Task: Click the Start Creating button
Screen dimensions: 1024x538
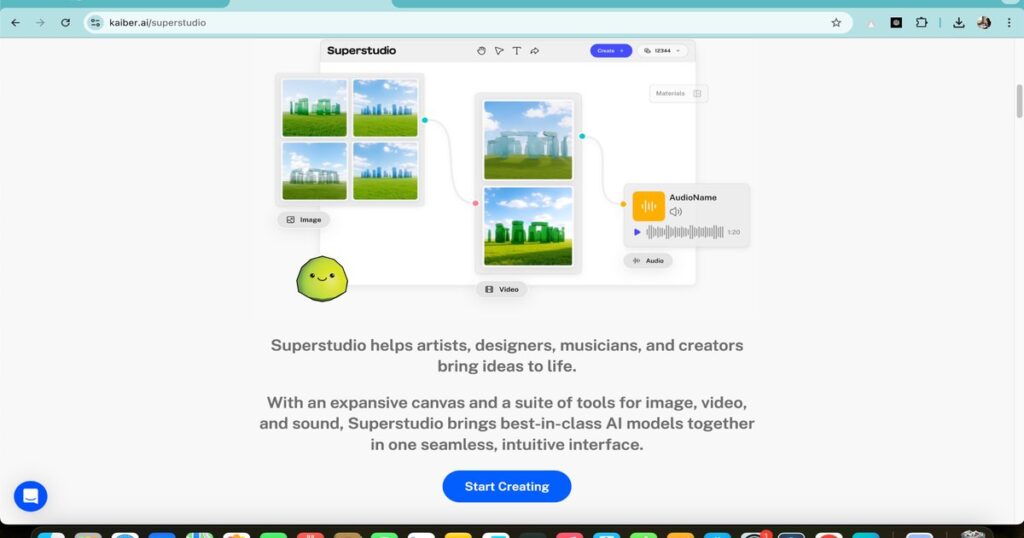Action: point(507,486)
